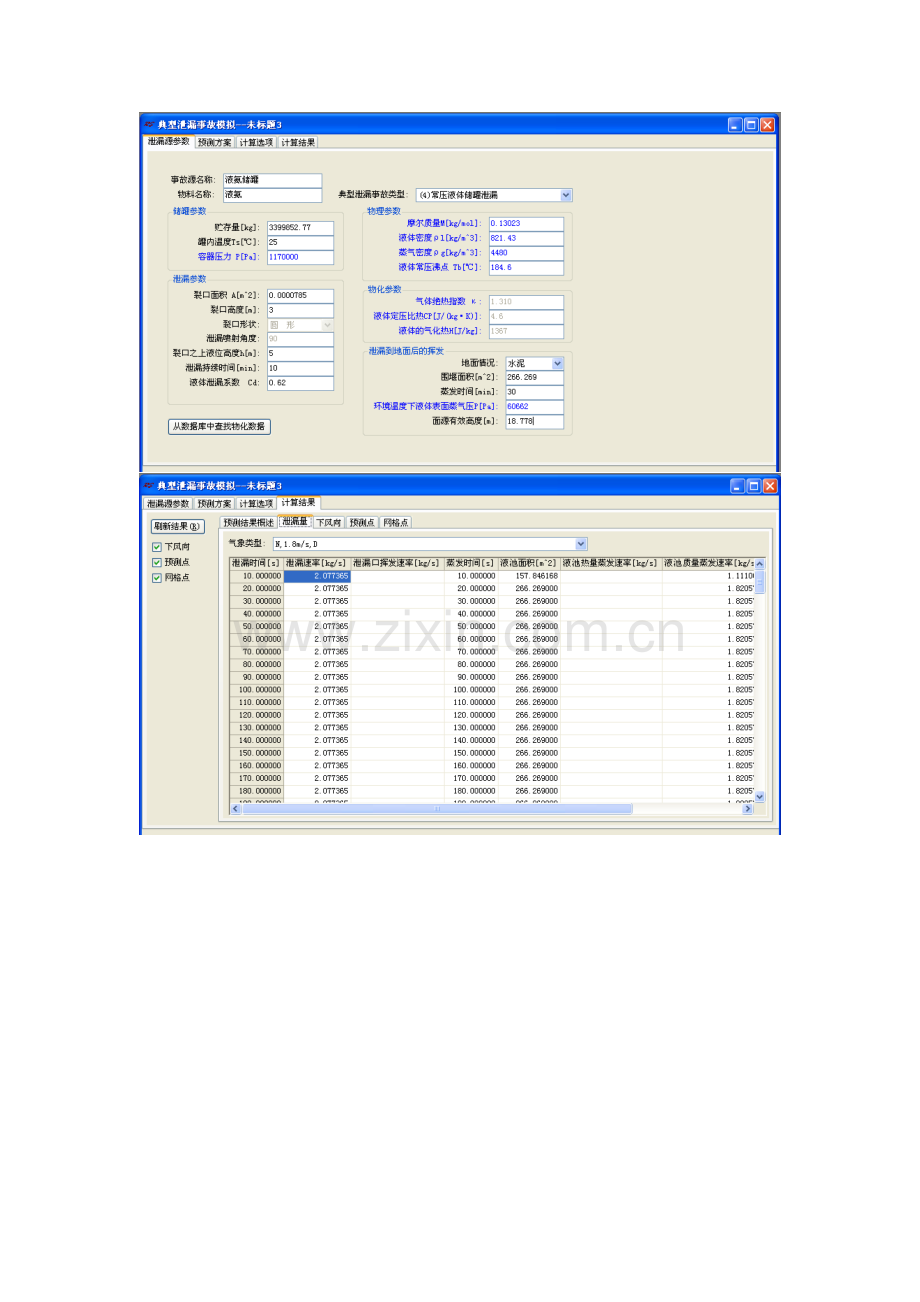Edit the 蒸发时间 field showing 30
This screenshot has height=1302, width=920.
[534, 392]
